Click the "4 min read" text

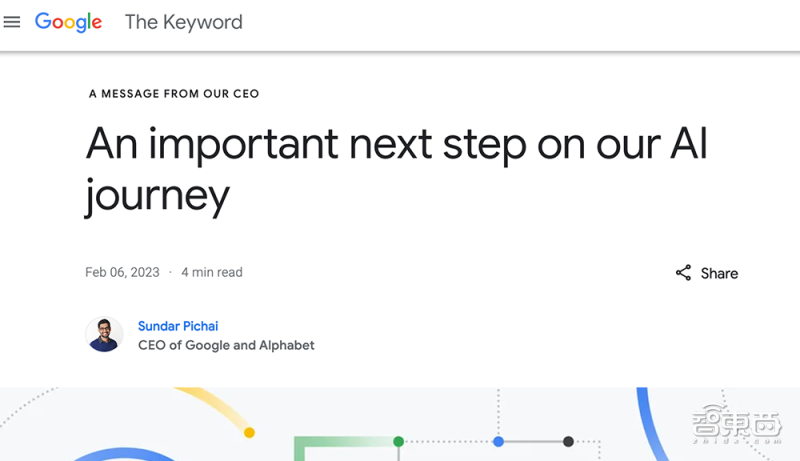212,272
